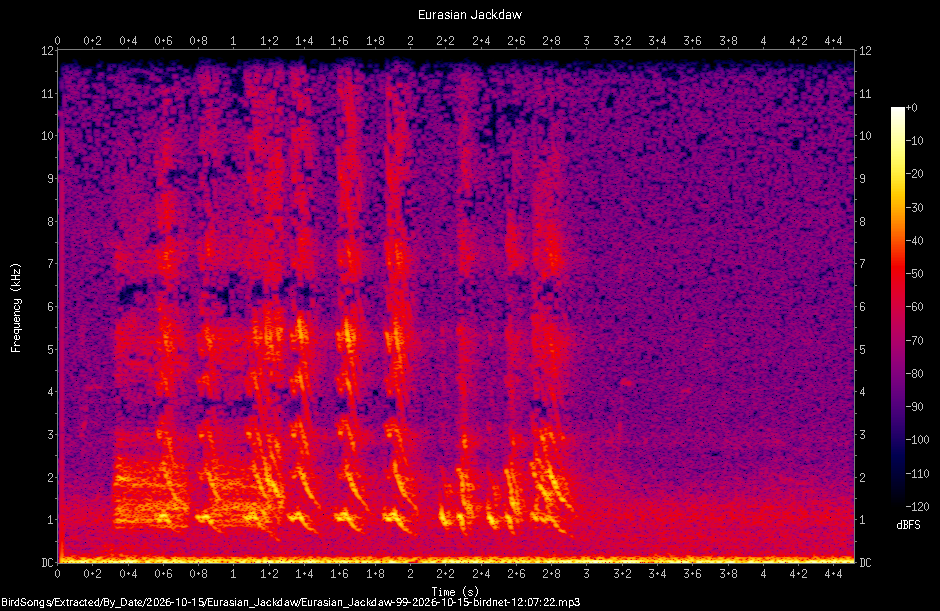
Task: Click the 9 kHz tick on right axis
Action: click(x=862, y=179)
